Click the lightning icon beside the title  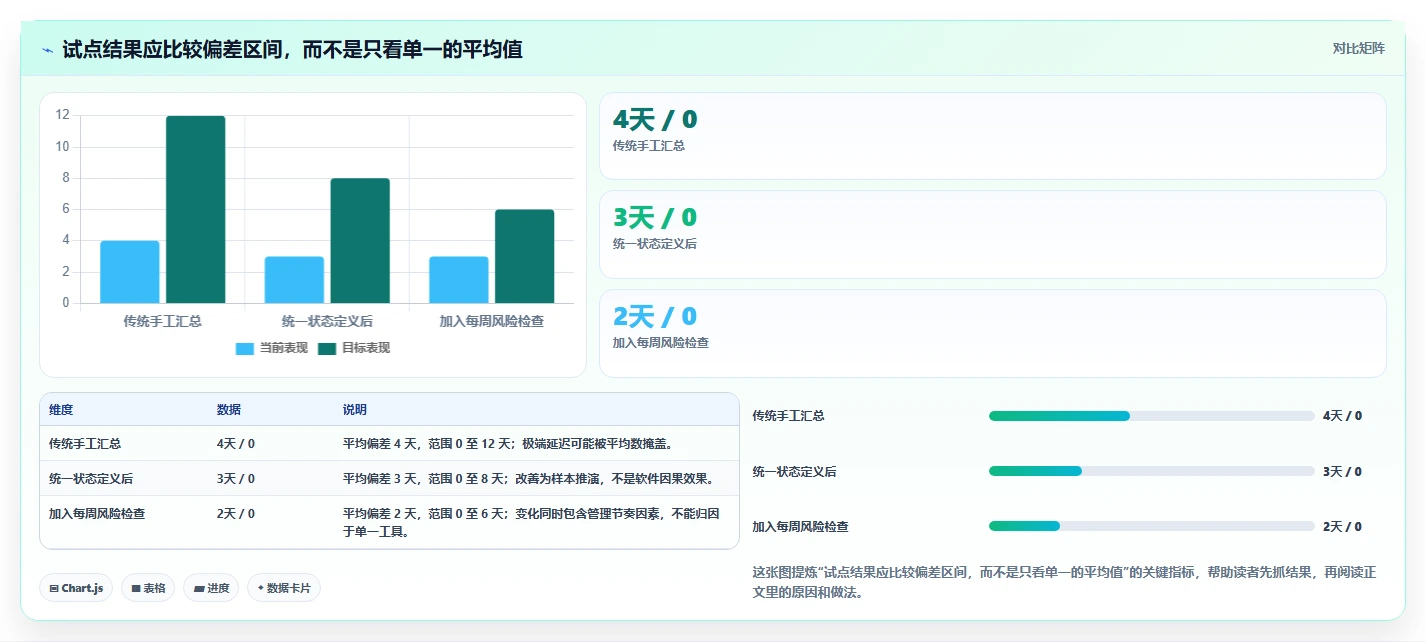48,50
